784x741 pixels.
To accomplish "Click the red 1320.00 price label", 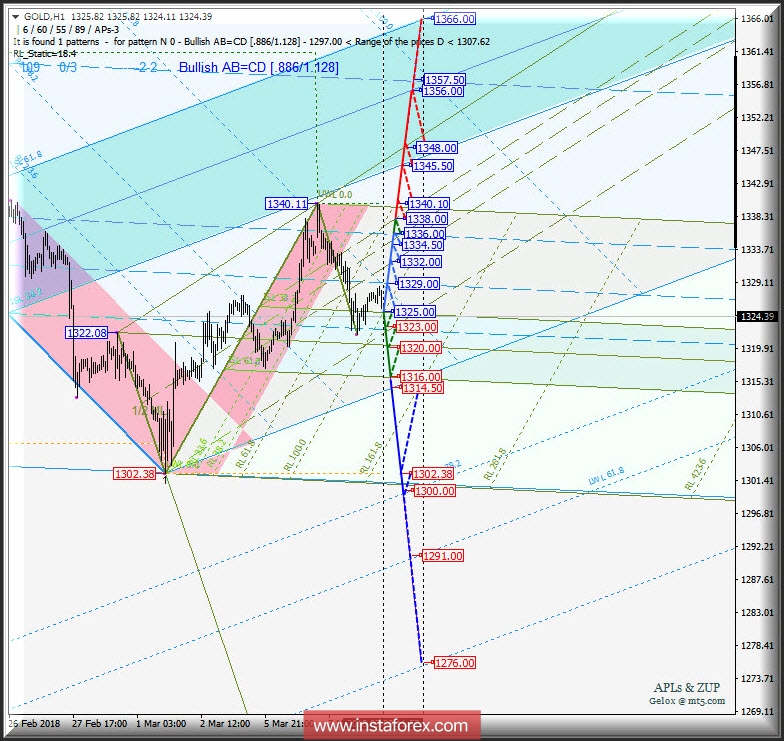I will point(420,348).
